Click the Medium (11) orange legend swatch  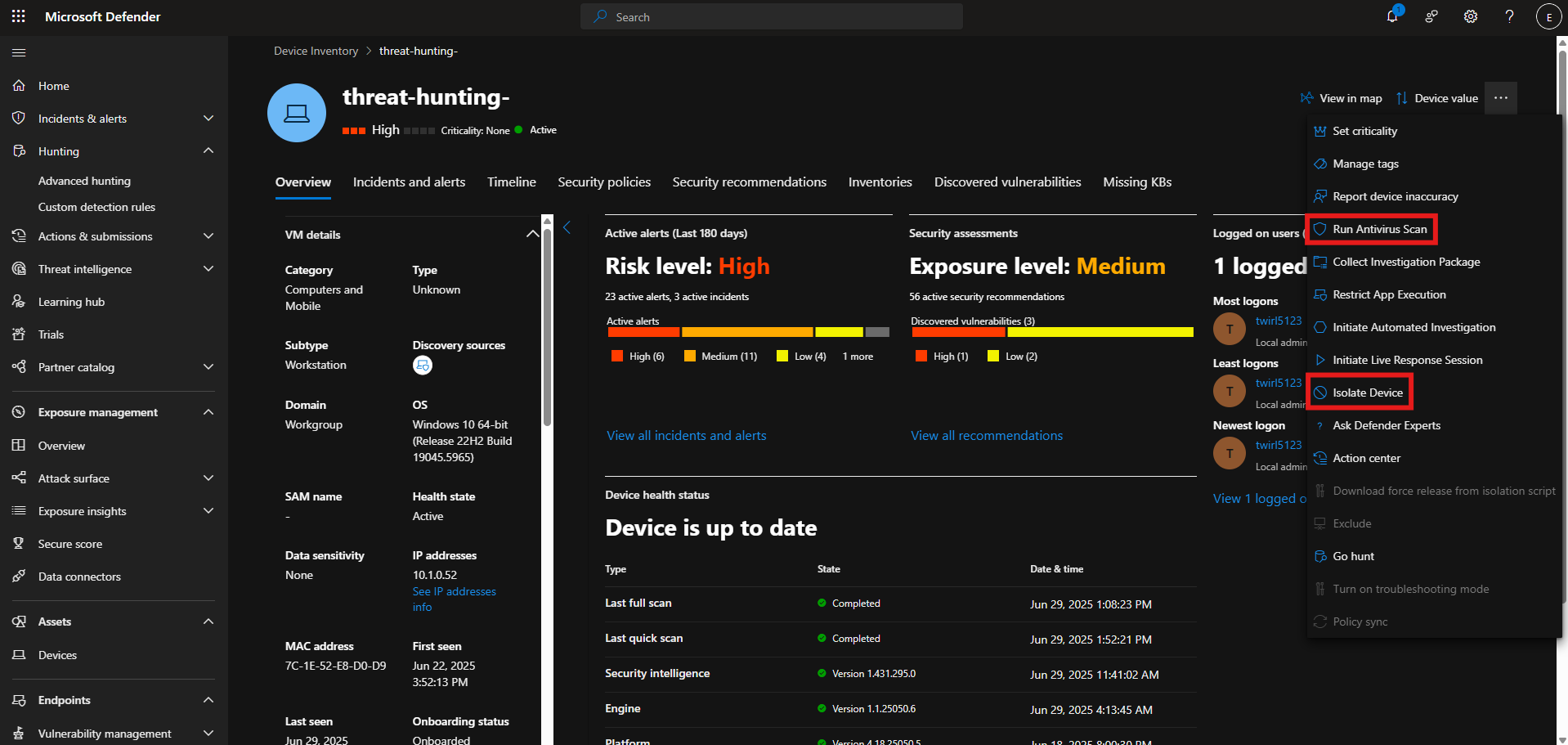[x=690, y=356]
